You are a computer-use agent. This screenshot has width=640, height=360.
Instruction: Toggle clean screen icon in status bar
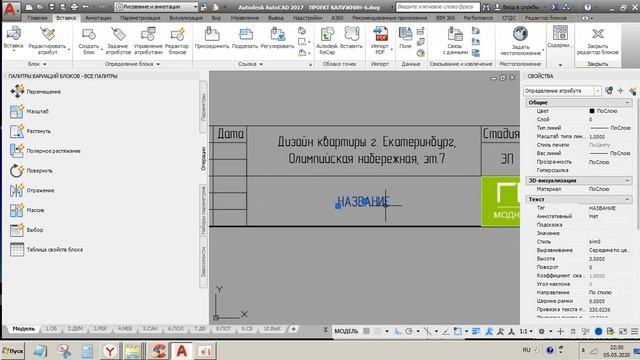(623, 331)
